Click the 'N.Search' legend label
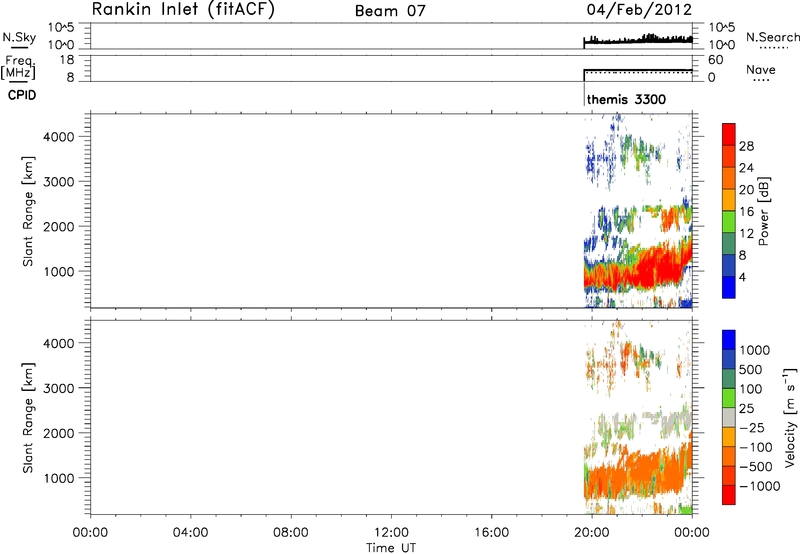The width and height of the screenshot is (800, 554). (x=773, y=37)
